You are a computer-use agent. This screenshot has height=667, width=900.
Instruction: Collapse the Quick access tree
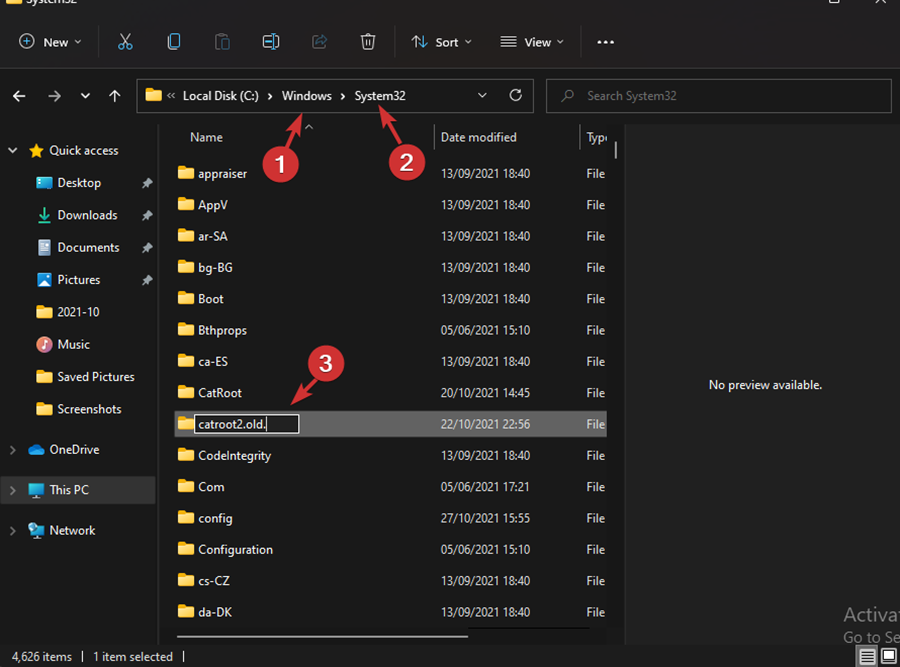point(13,150)
